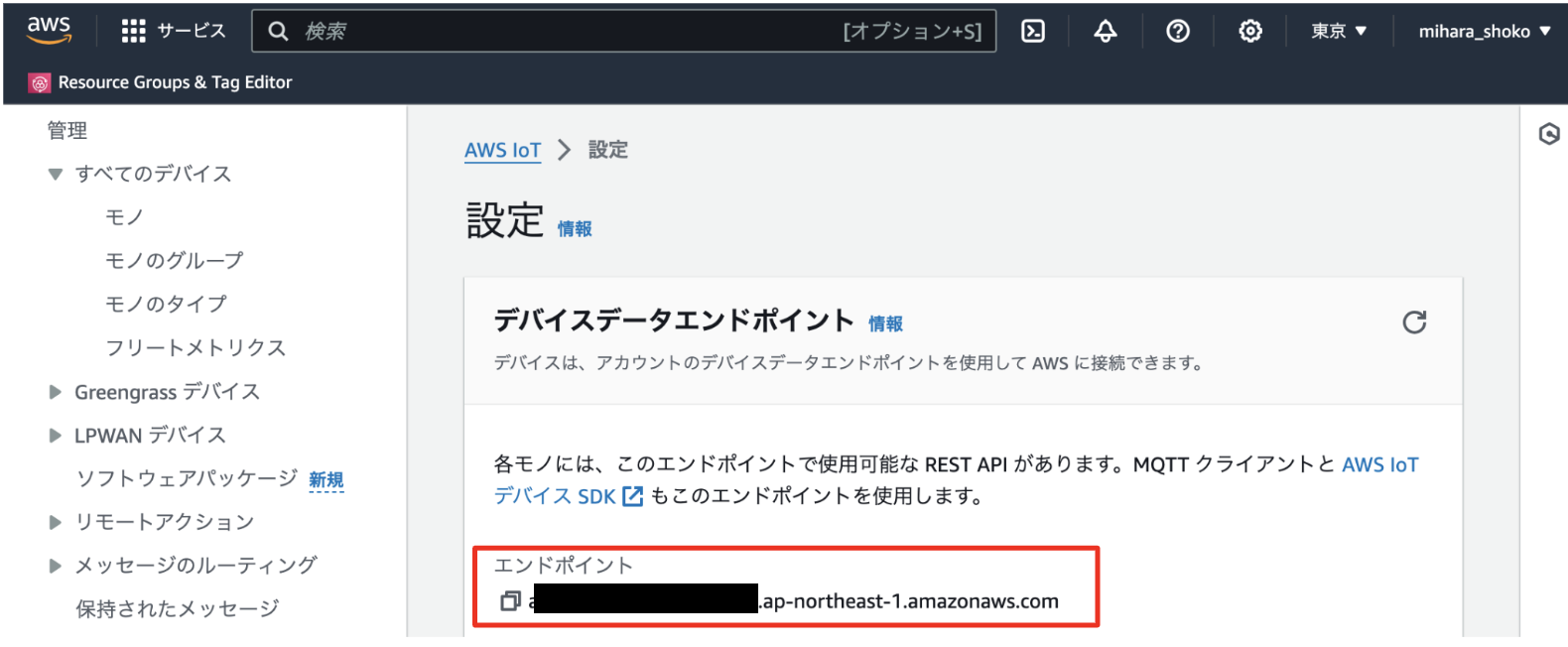This screenshot has width=1568, height=647.
Task: Open the help question mark icon
Action: click(x=1178, y=31)
